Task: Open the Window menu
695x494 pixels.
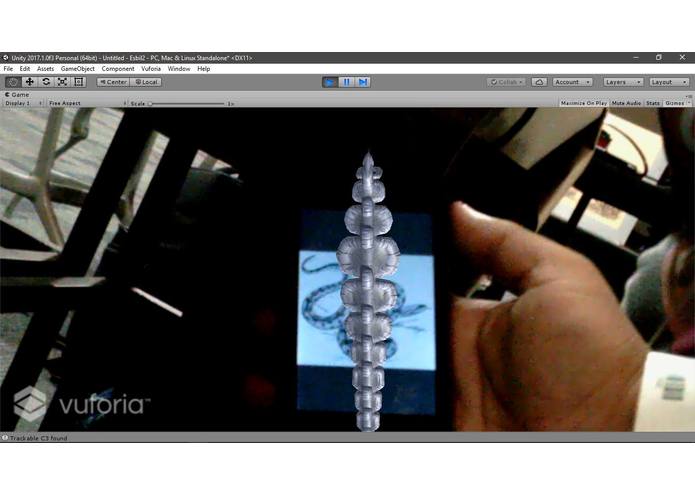Action: [x=179, y=69]
